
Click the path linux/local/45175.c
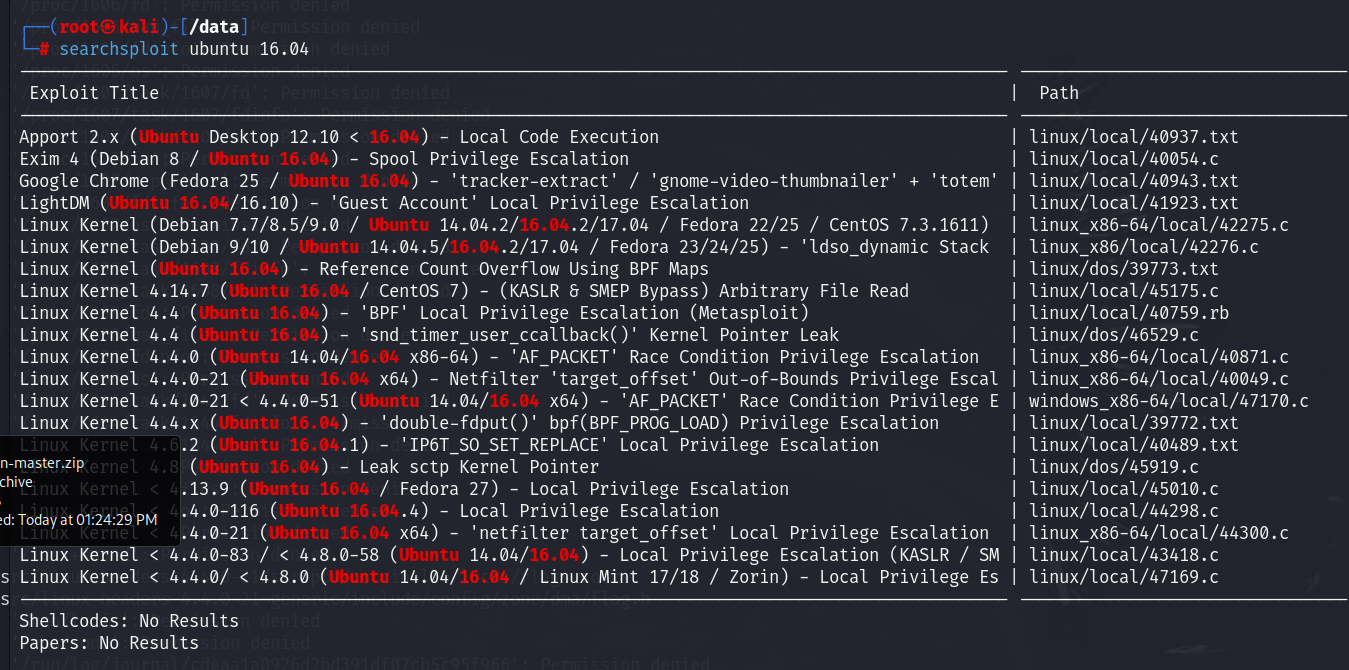point(1123,291)
